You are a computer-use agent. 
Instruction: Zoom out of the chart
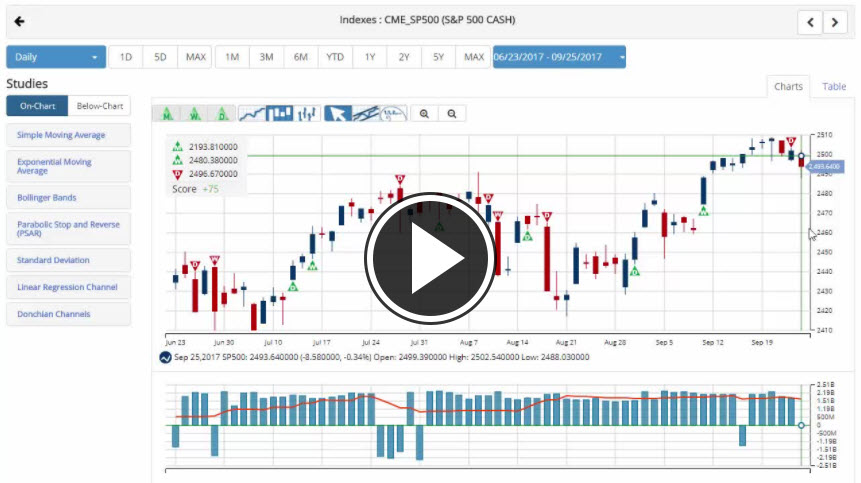pyautogui.click(x=452, y=114)
